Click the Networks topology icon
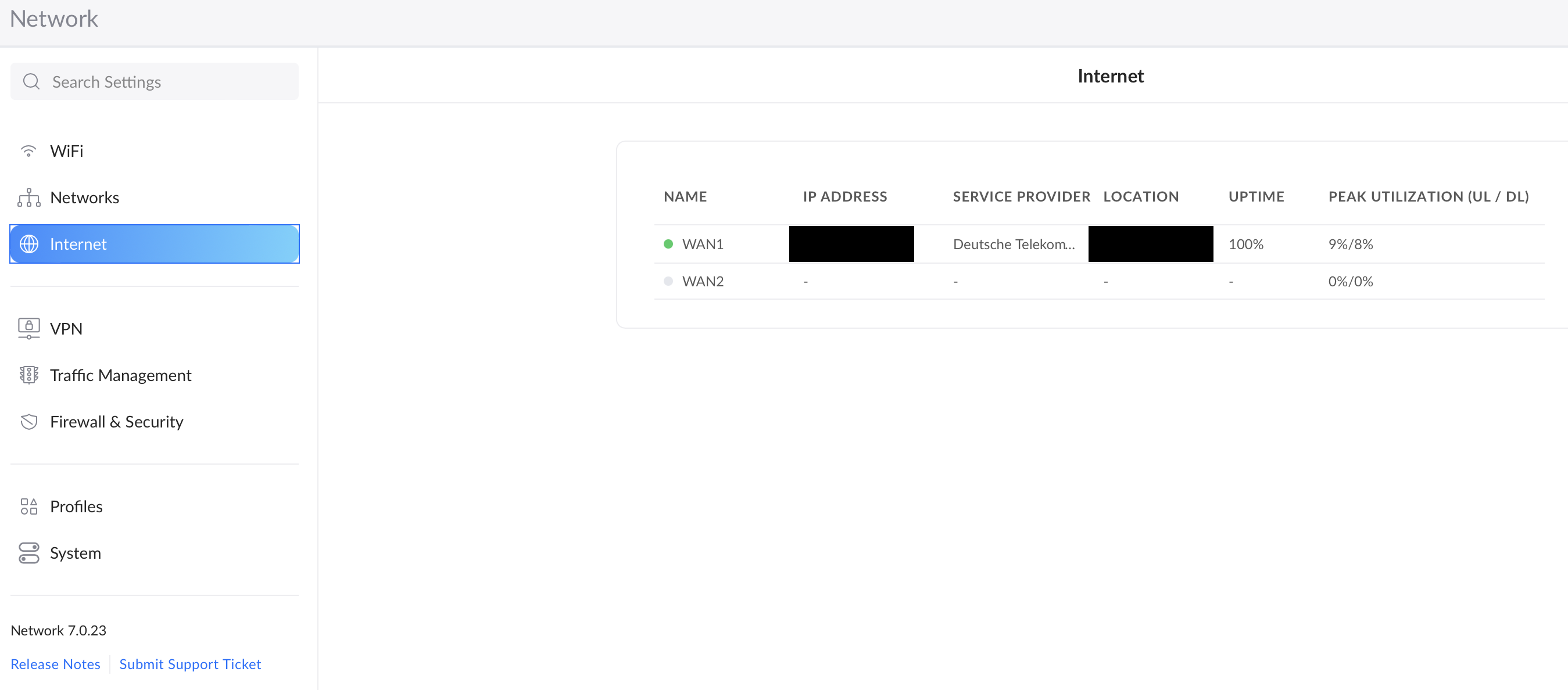1568x690 pixels. (28, 197)
